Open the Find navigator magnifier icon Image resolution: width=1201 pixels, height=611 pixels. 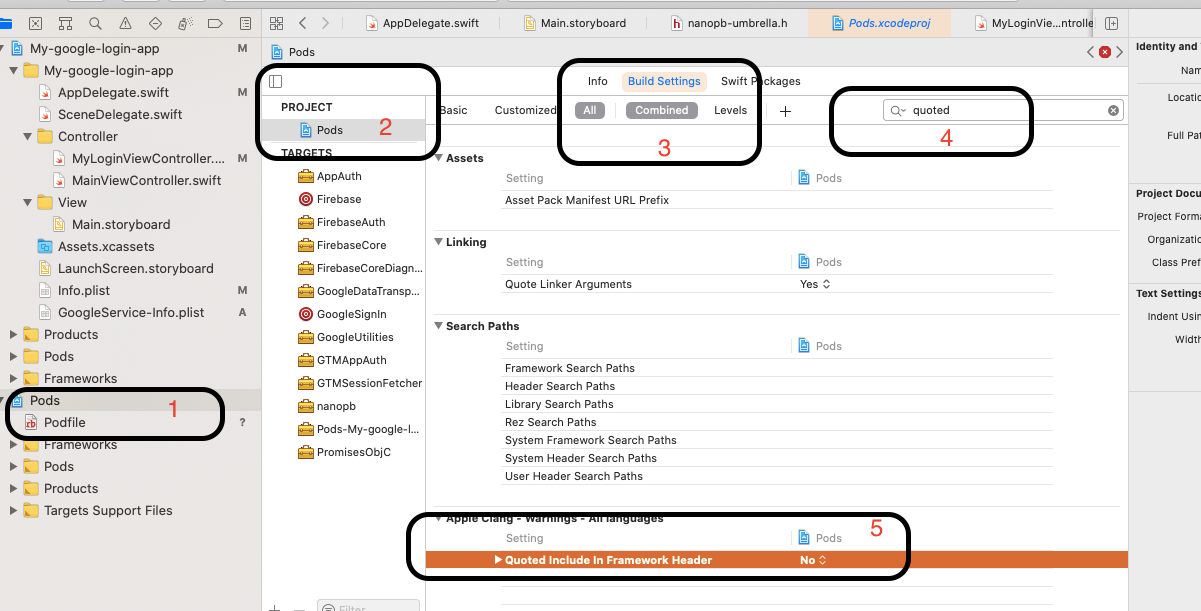point(95,22)
